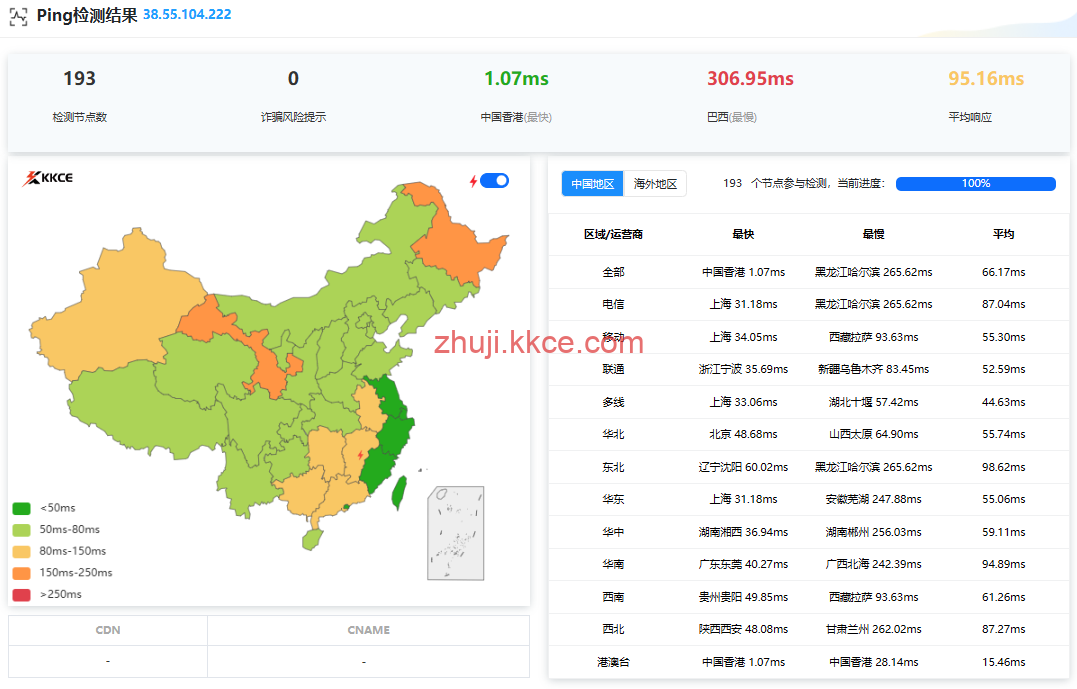Click the 平均 column header
This screenshot has width=1077, height=689.
pyautogui.click(x=1003, y=234)
